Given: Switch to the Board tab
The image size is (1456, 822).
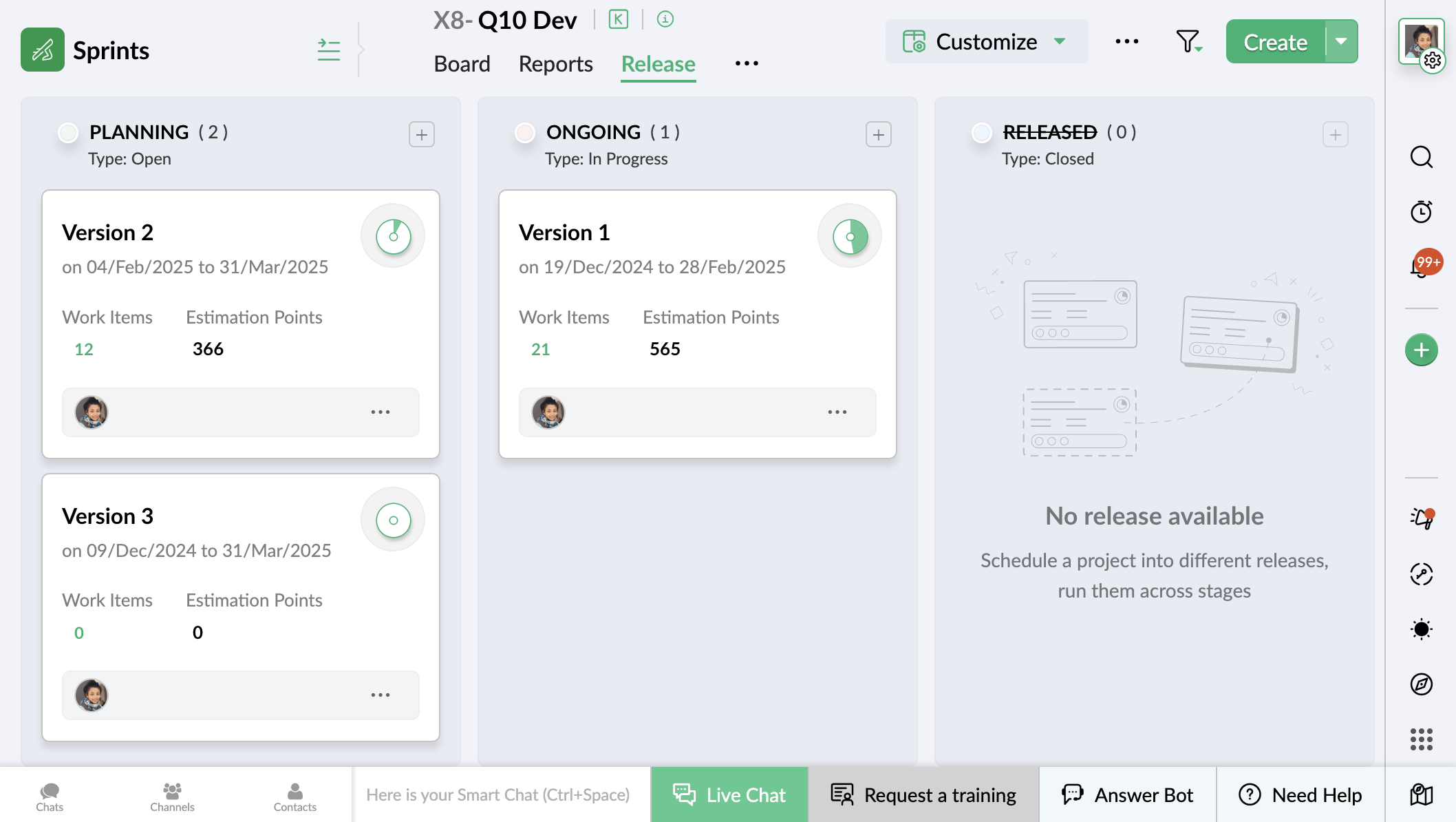Looking at the screenshot, I should [462, 64].
